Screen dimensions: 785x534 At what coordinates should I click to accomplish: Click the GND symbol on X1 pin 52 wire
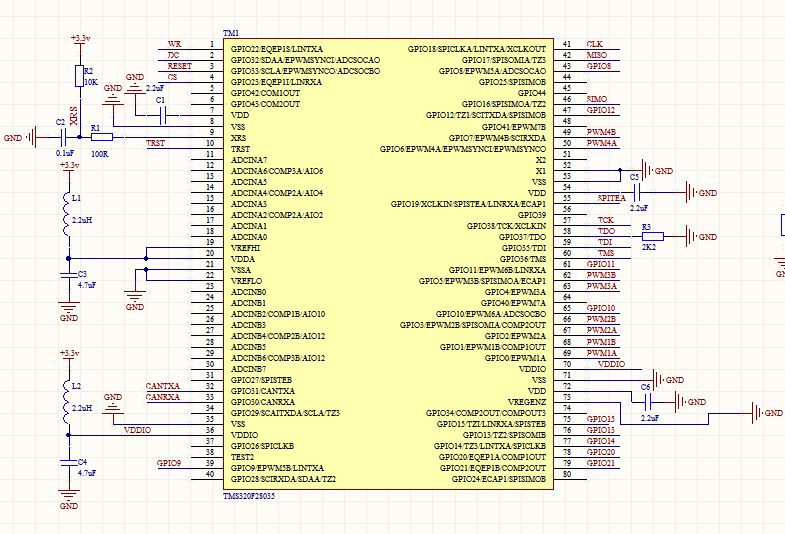click(657, 170)
